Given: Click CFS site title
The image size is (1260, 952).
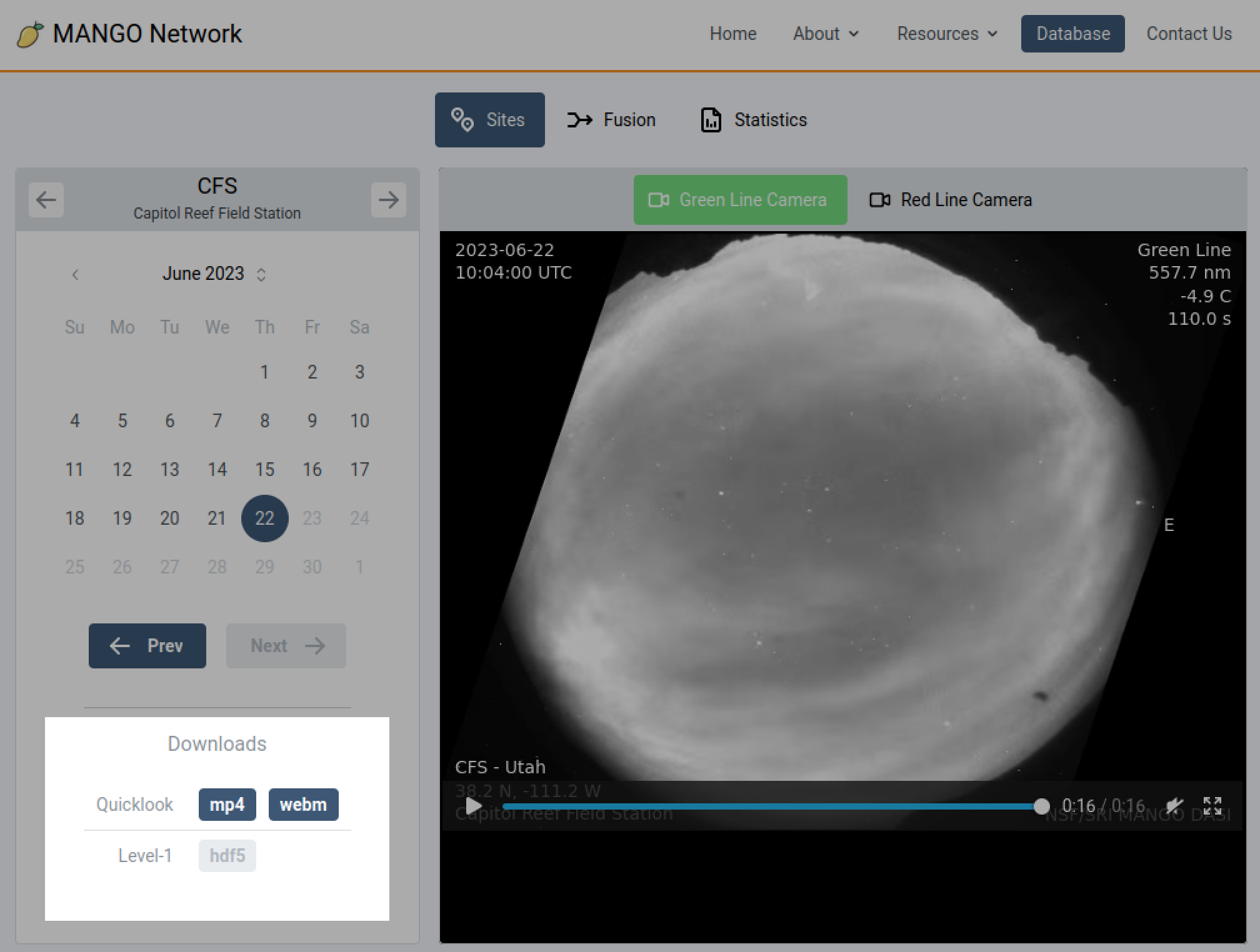Looking at the screenshot, I should coord(217,186).
